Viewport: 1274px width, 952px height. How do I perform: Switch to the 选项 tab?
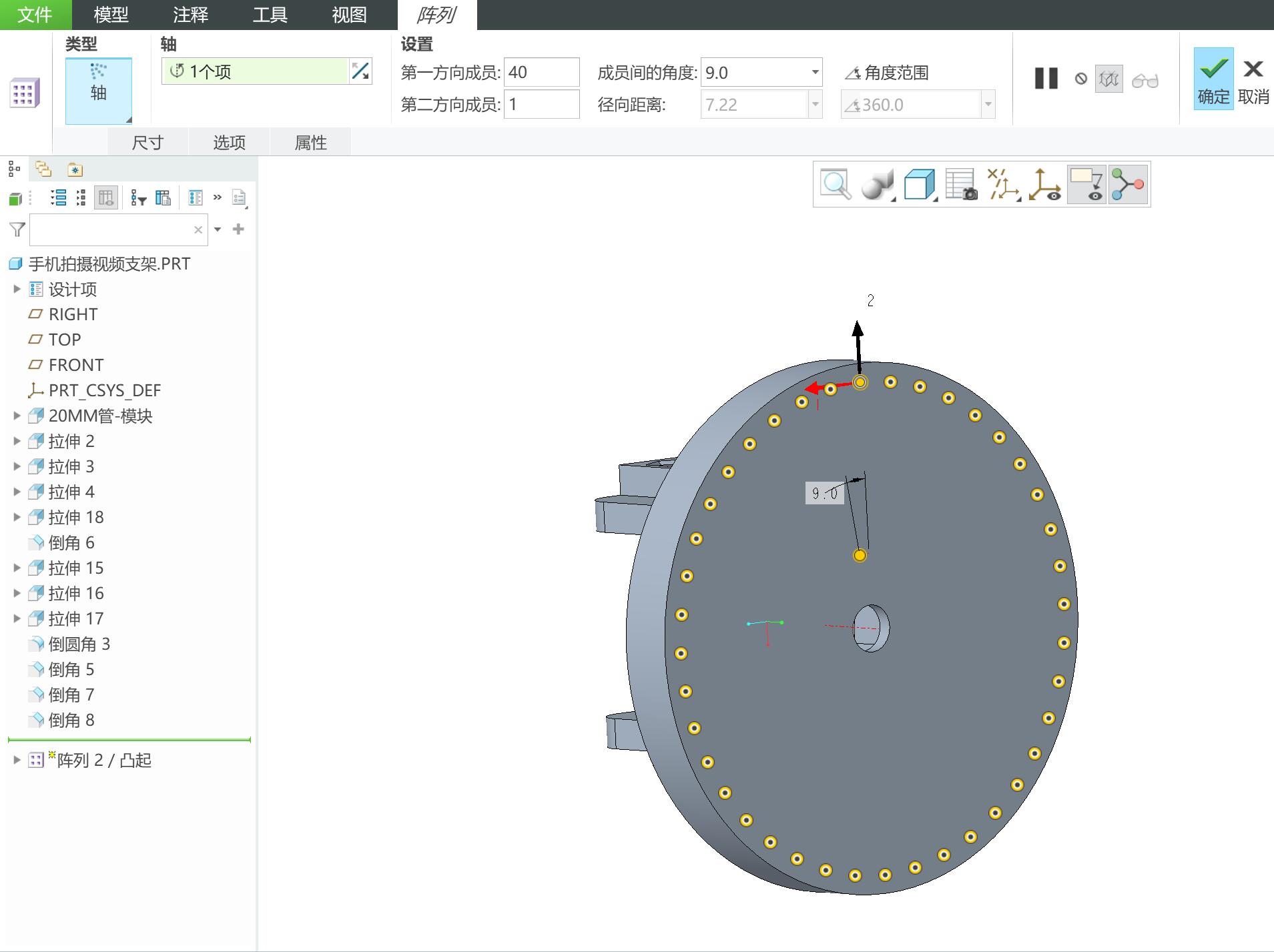[x=229, y=142]
